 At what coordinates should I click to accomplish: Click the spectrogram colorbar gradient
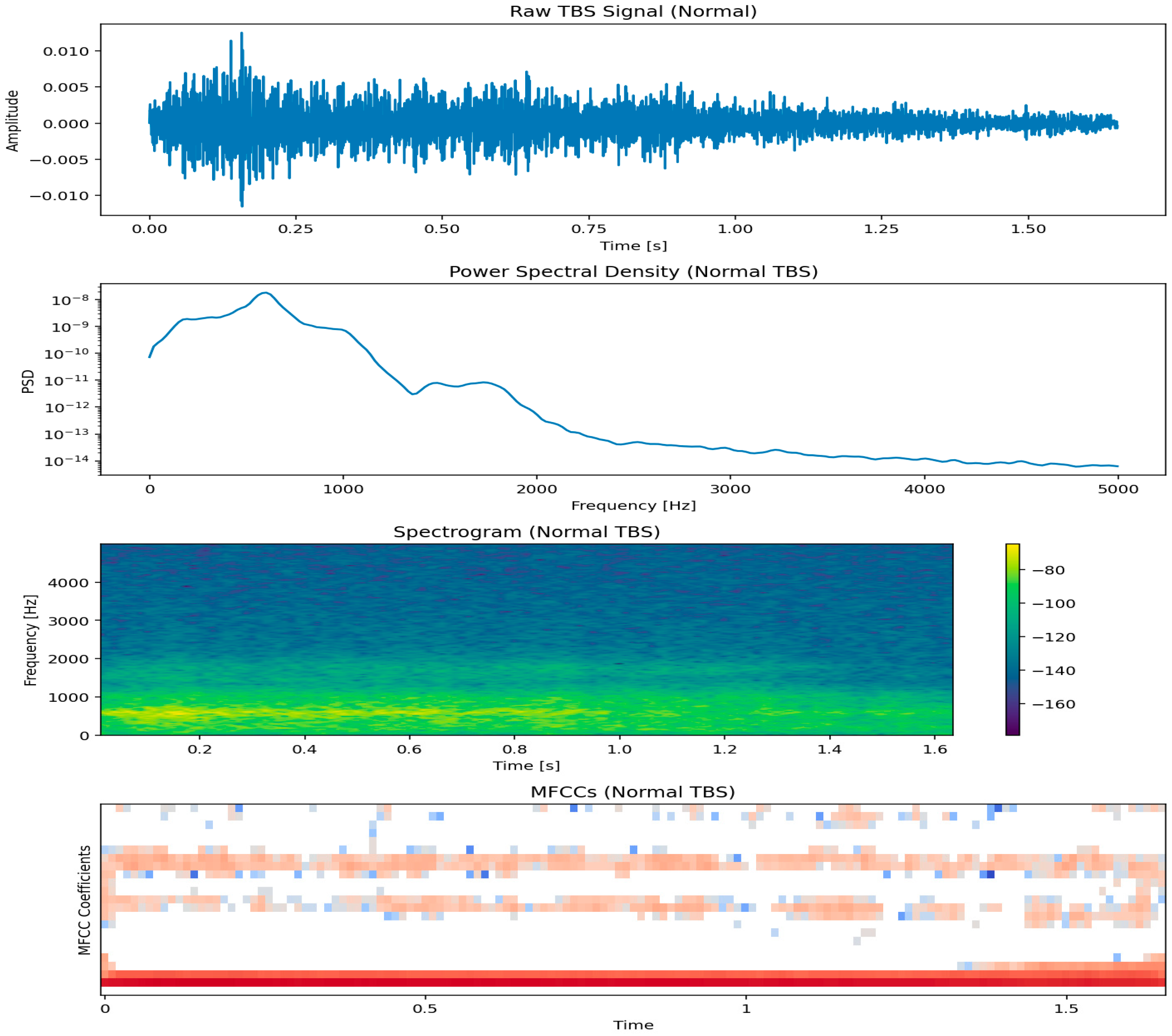point(1013,639)
